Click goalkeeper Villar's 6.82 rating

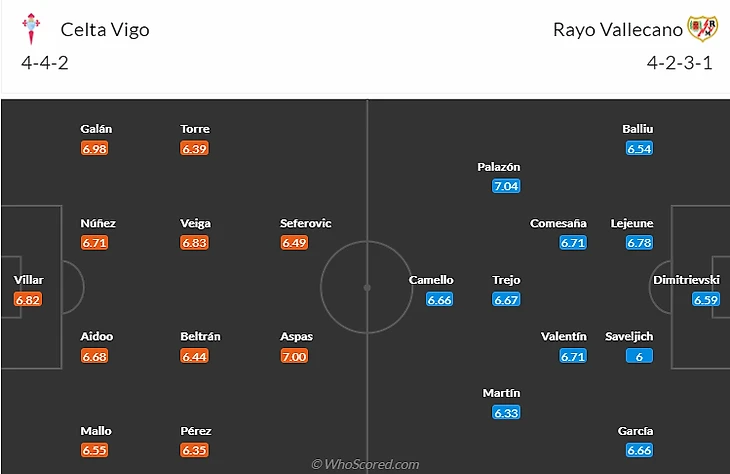(29, 299)
